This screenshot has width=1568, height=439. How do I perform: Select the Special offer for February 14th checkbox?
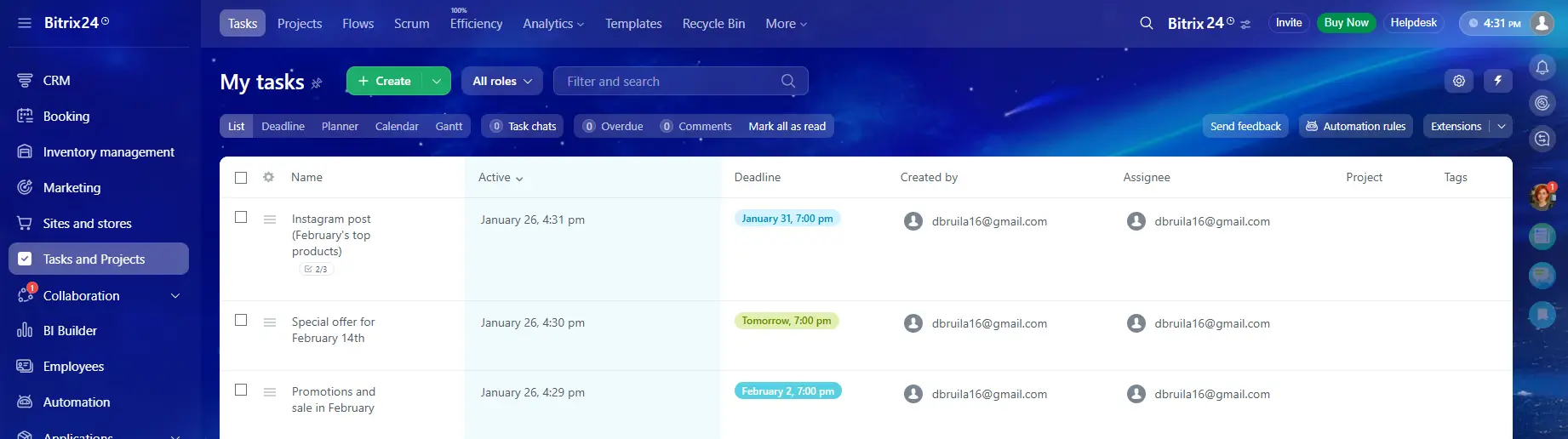[x=241, y=320]
